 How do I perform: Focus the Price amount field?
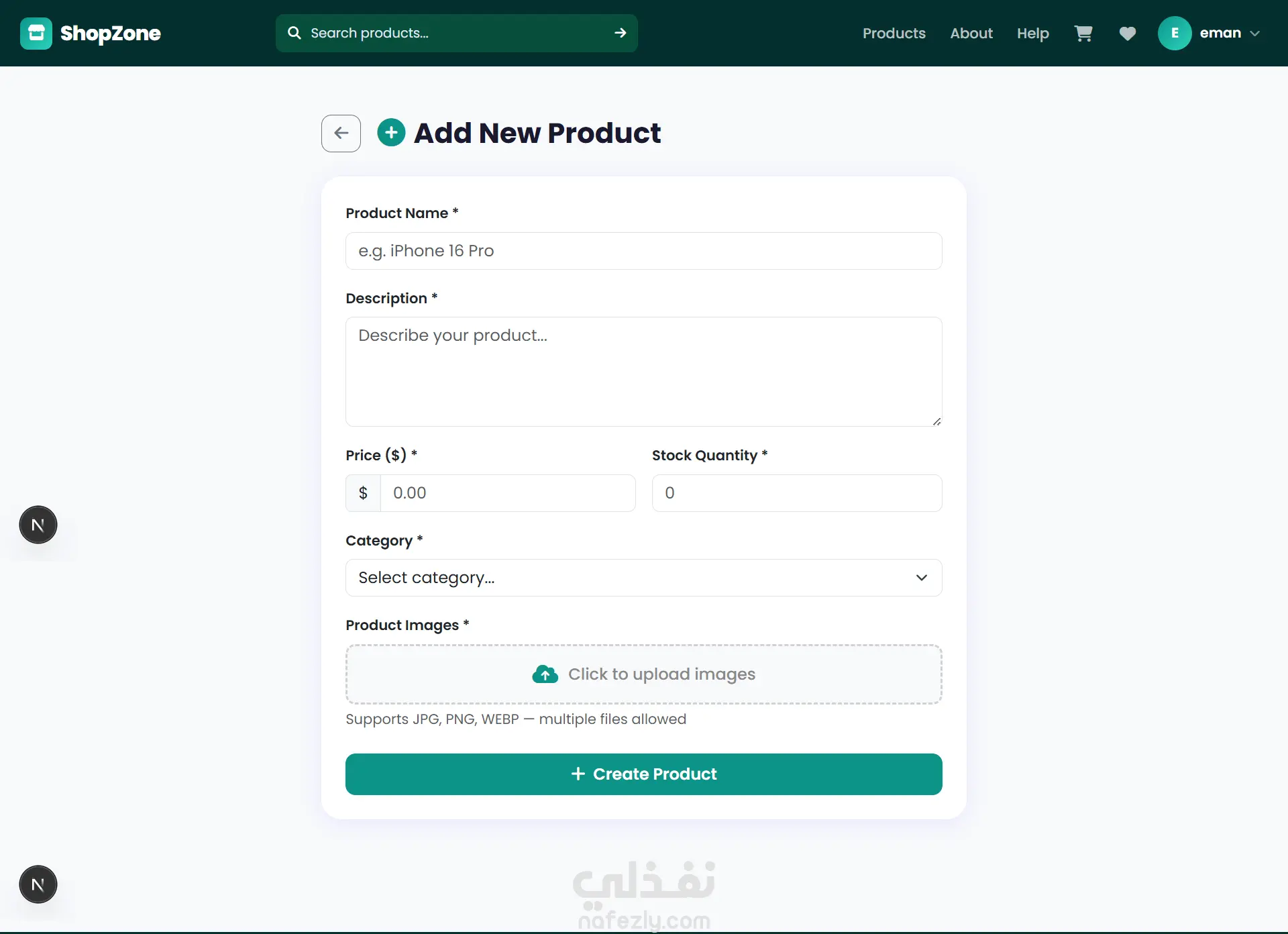[x=508, y=493]
